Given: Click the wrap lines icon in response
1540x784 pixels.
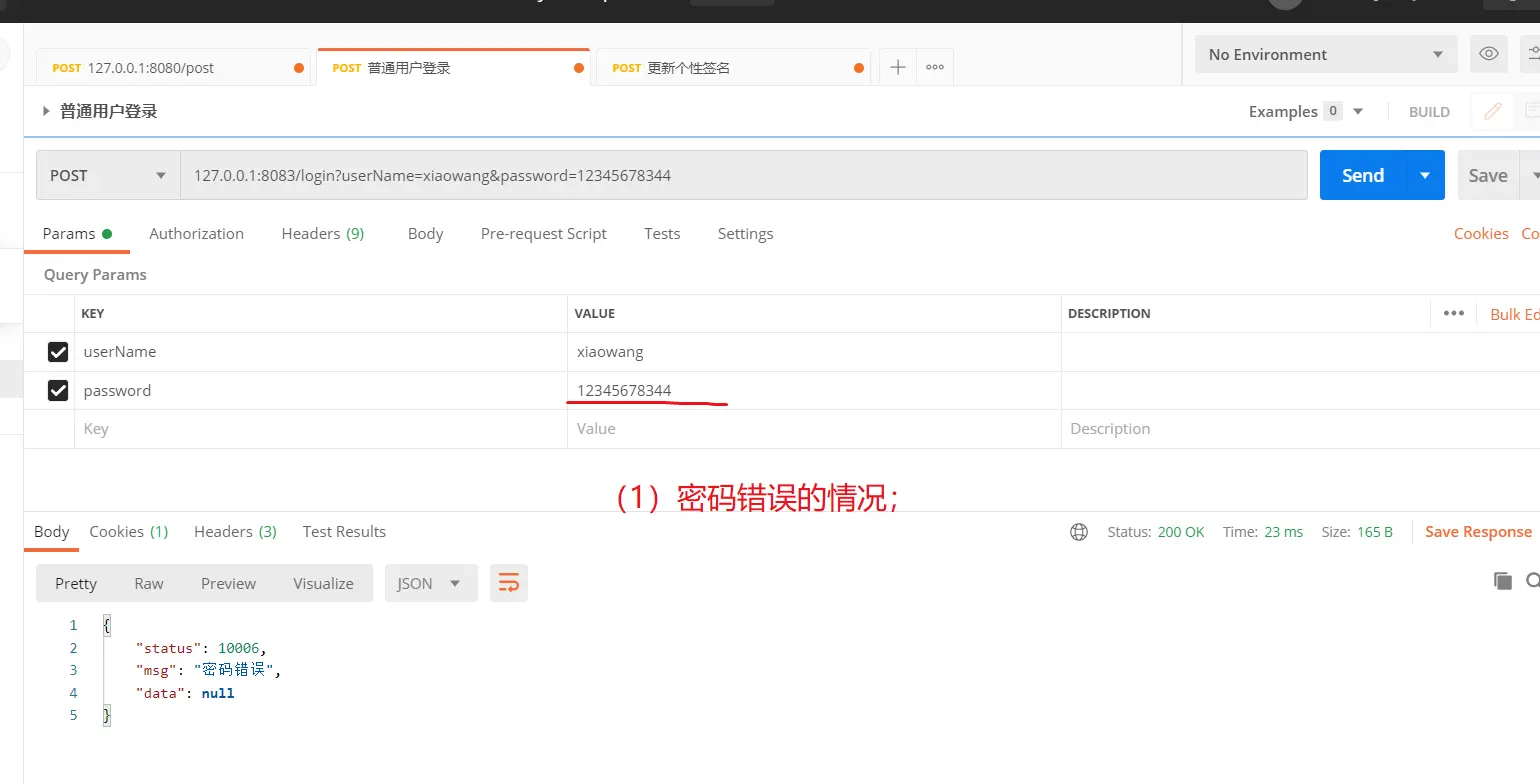Looking at the screenshot, I should (x=509, y=583).
